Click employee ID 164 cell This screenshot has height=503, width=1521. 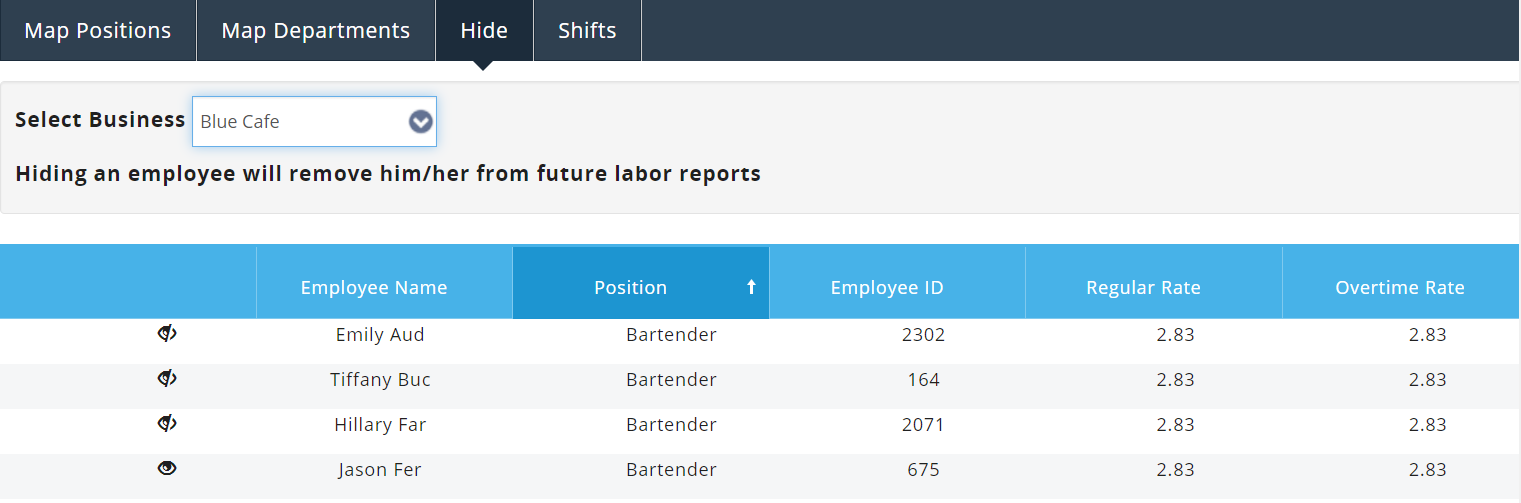[x=923, y=380]
